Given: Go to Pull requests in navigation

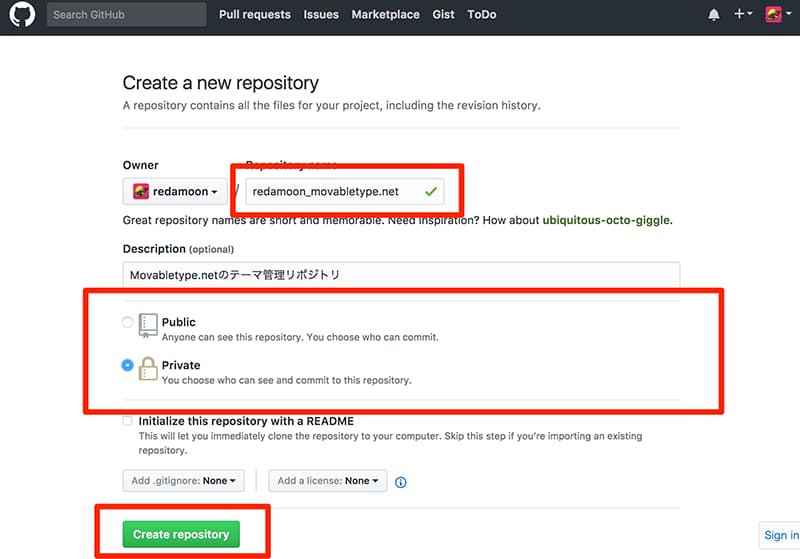Looking at the screenshot, I should pos(255,15).
